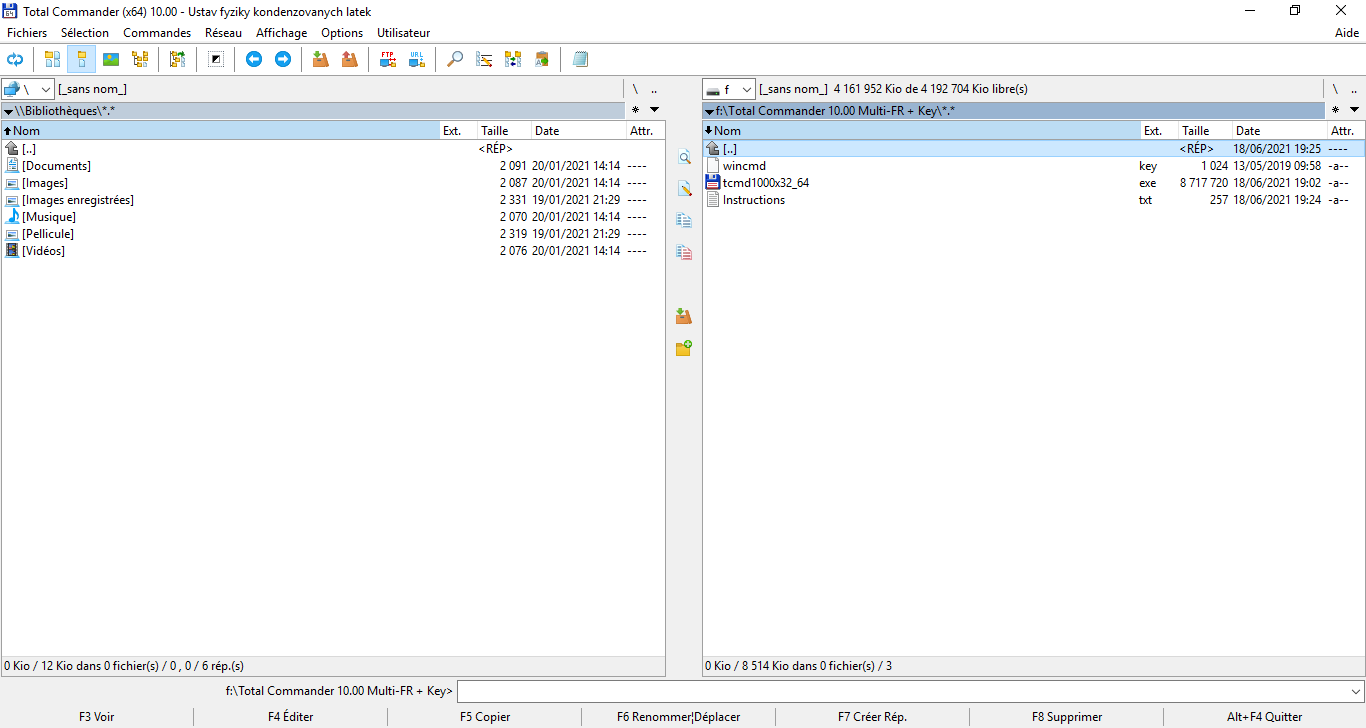Sort right panel by Ext. column header

[x=1159, y=131]
